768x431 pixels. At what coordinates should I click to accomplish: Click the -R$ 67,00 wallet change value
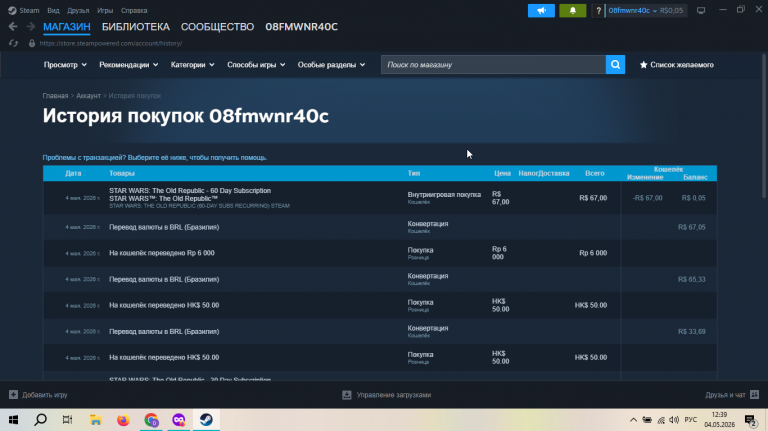pos(647,198)
